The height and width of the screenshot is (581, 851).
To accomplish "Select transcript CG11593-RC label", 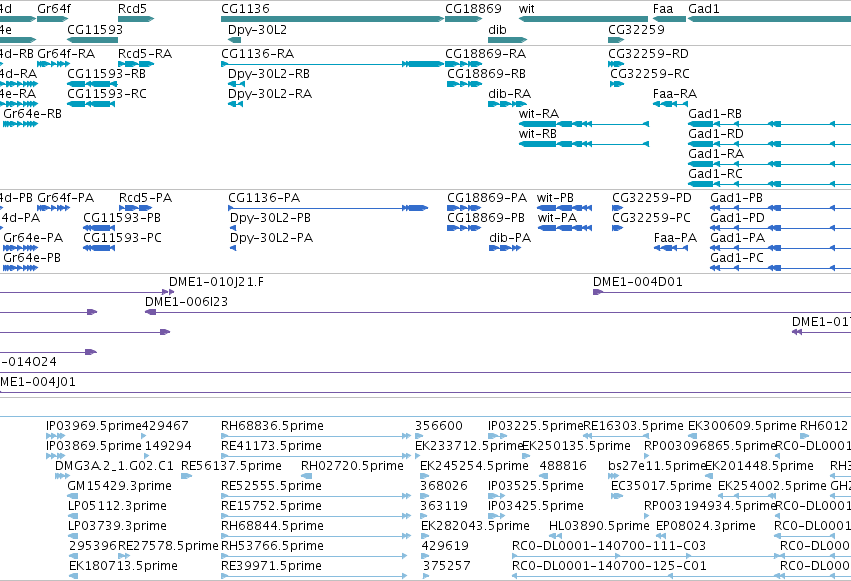I will (107, 94).
